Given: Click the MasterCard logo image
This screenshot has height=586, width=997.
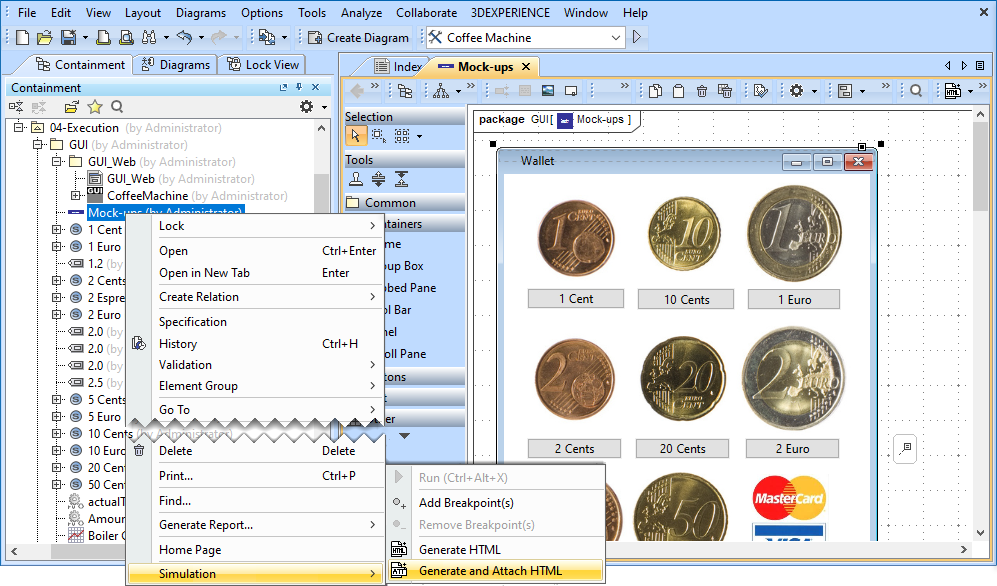Looking at the screenshot, I should 788,497.
